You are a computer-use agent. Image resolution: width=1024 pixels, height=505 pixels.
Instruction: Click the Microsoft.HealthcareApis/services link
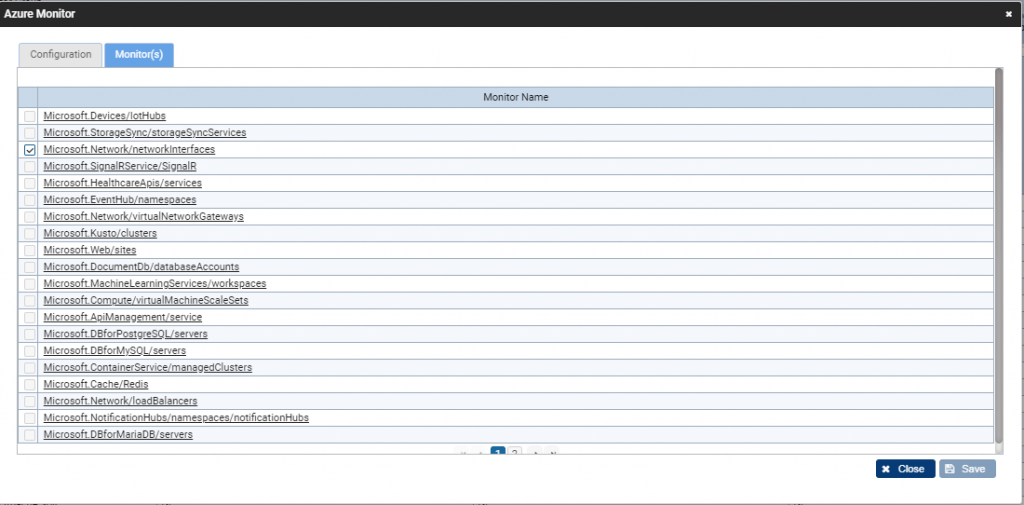(123, 183)
